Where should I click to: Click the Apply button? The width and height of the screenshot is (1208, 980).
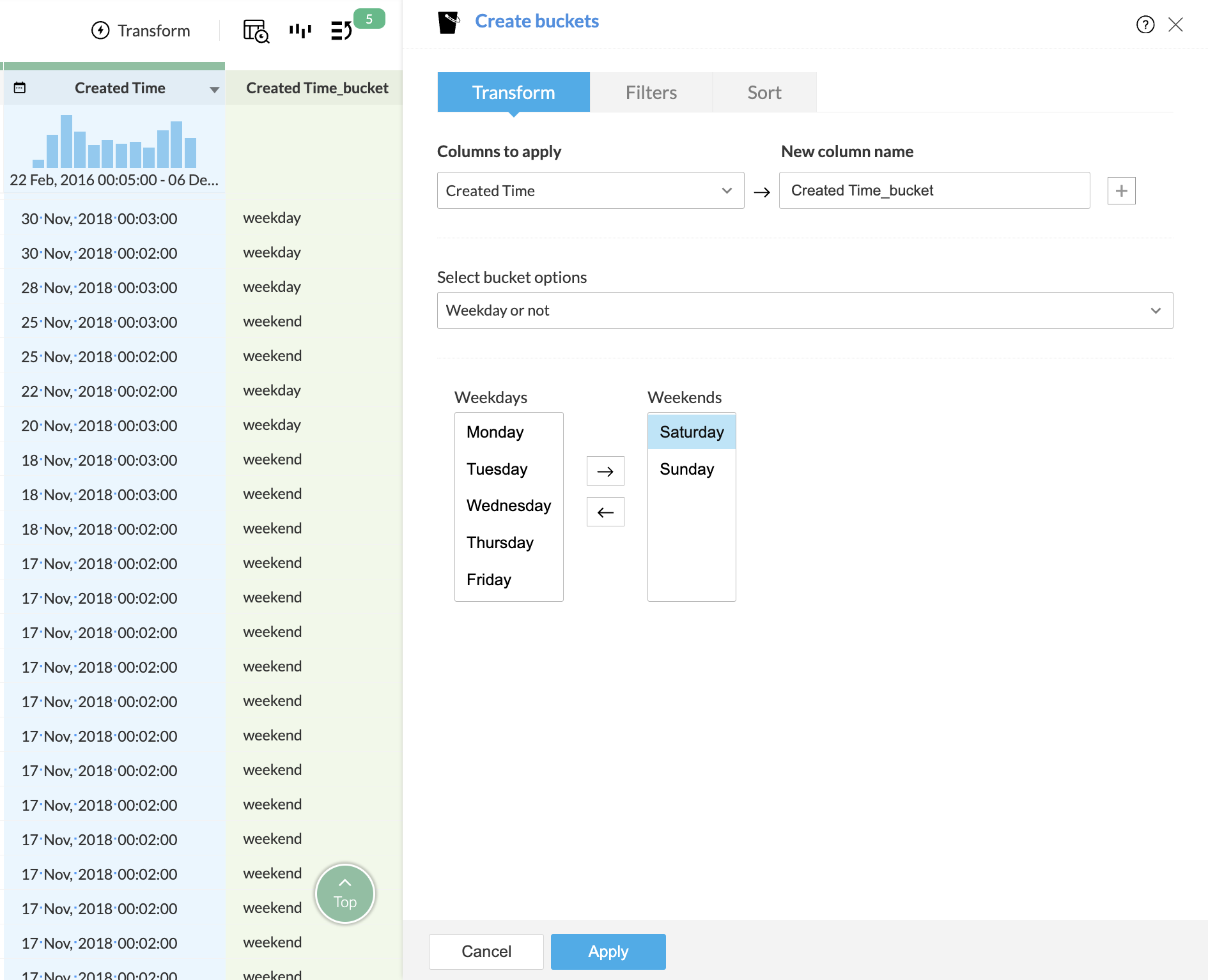(x=608, y=951)
